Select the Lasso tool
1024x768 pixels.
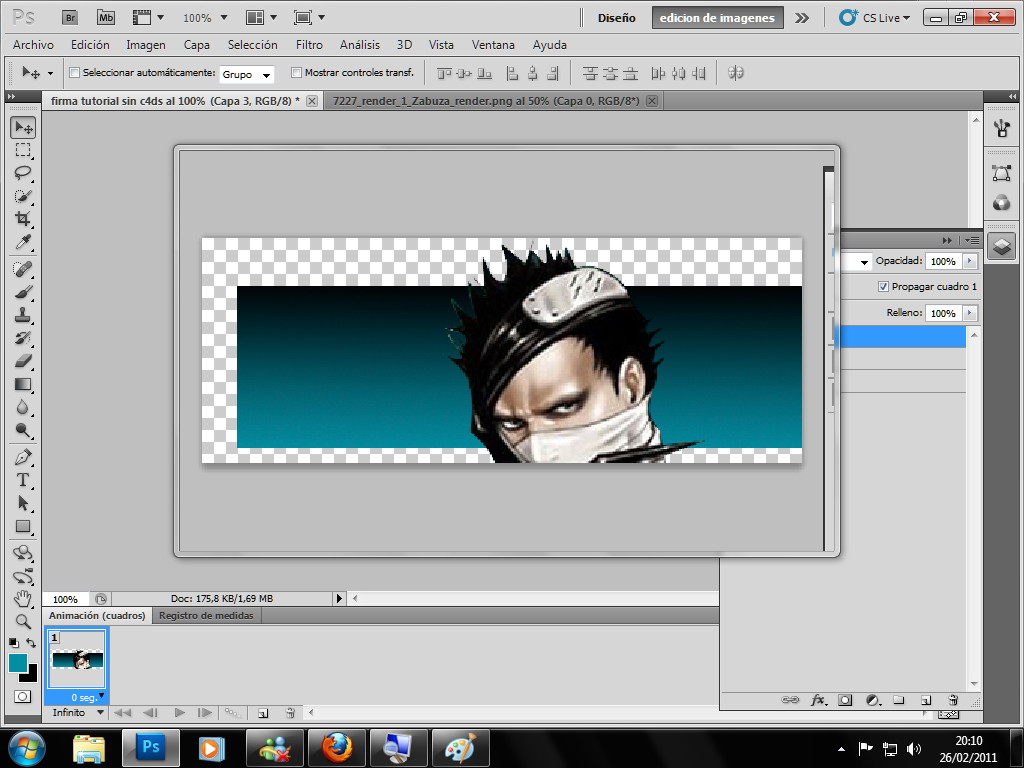coord(23,173)
